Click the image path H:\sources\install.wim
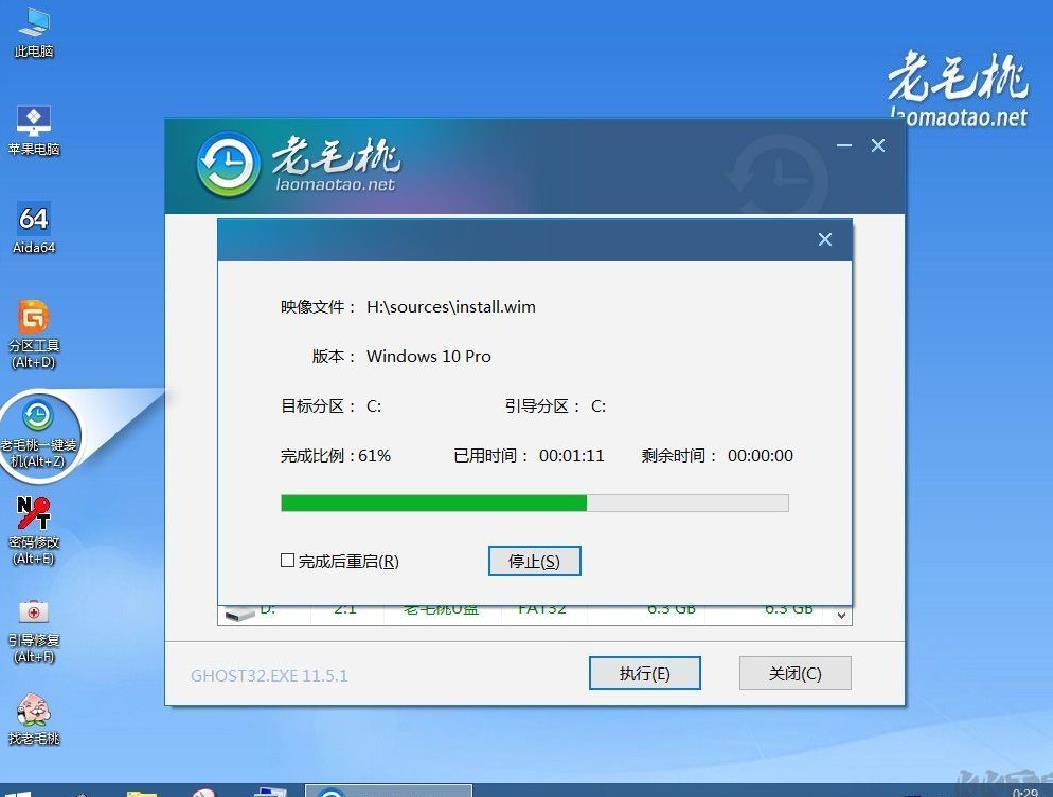This screenshot has height=797, width=1053. tap(451, 307)
